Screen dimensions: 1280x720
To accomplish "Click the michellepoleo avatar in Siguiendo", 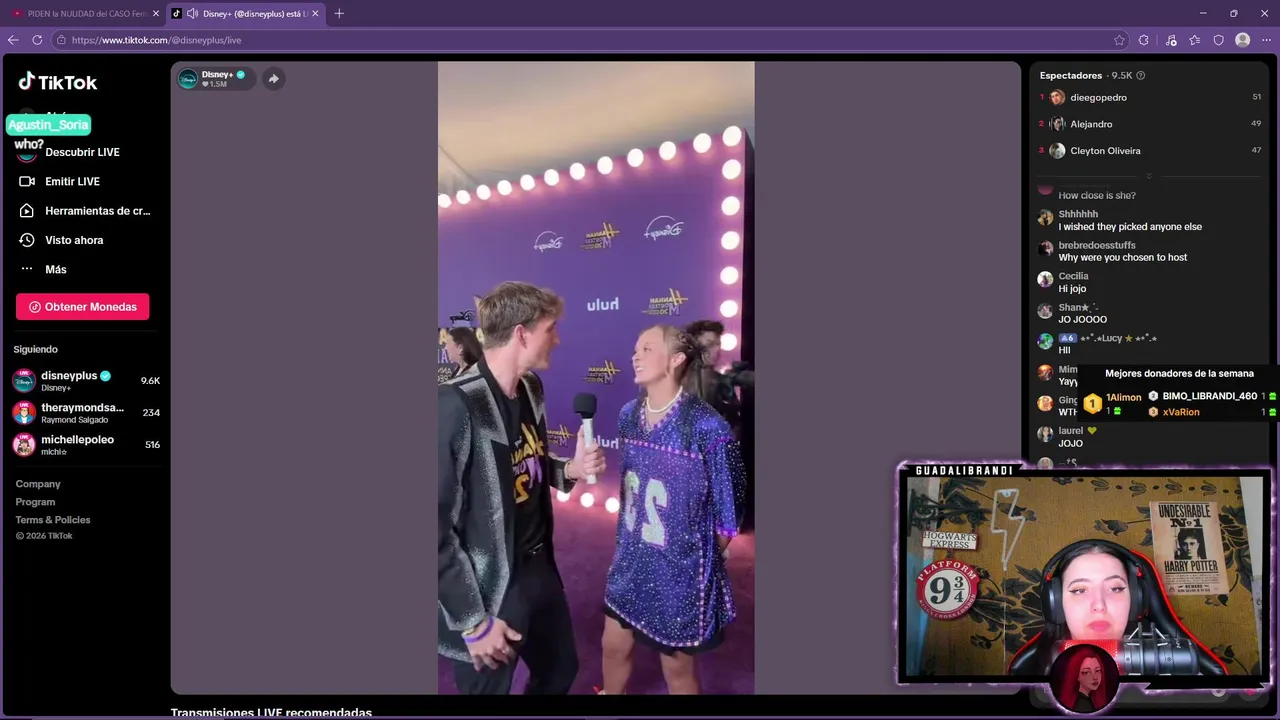I will [x=24, y=445].
